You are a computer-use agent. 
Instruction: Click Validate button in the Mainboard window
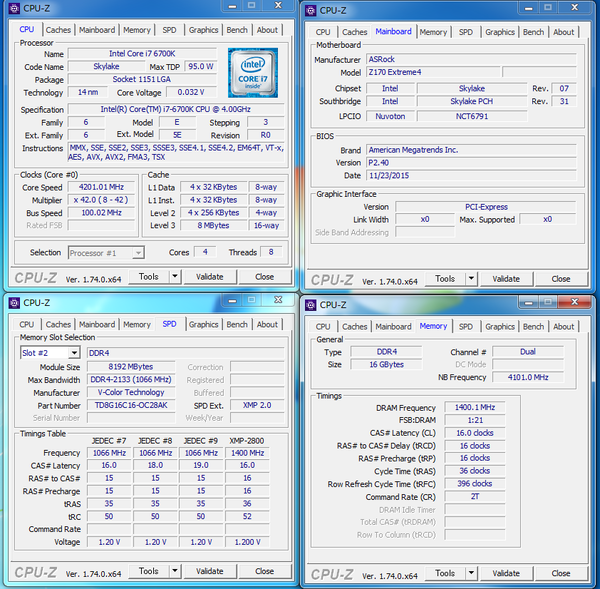tap(506, 279)
